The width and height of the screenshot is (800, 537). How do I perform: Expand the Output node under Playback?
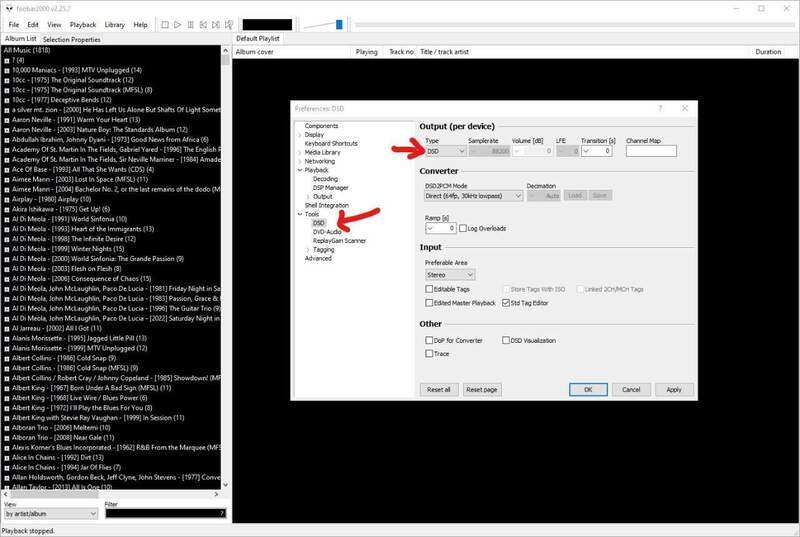coord(308,197)
